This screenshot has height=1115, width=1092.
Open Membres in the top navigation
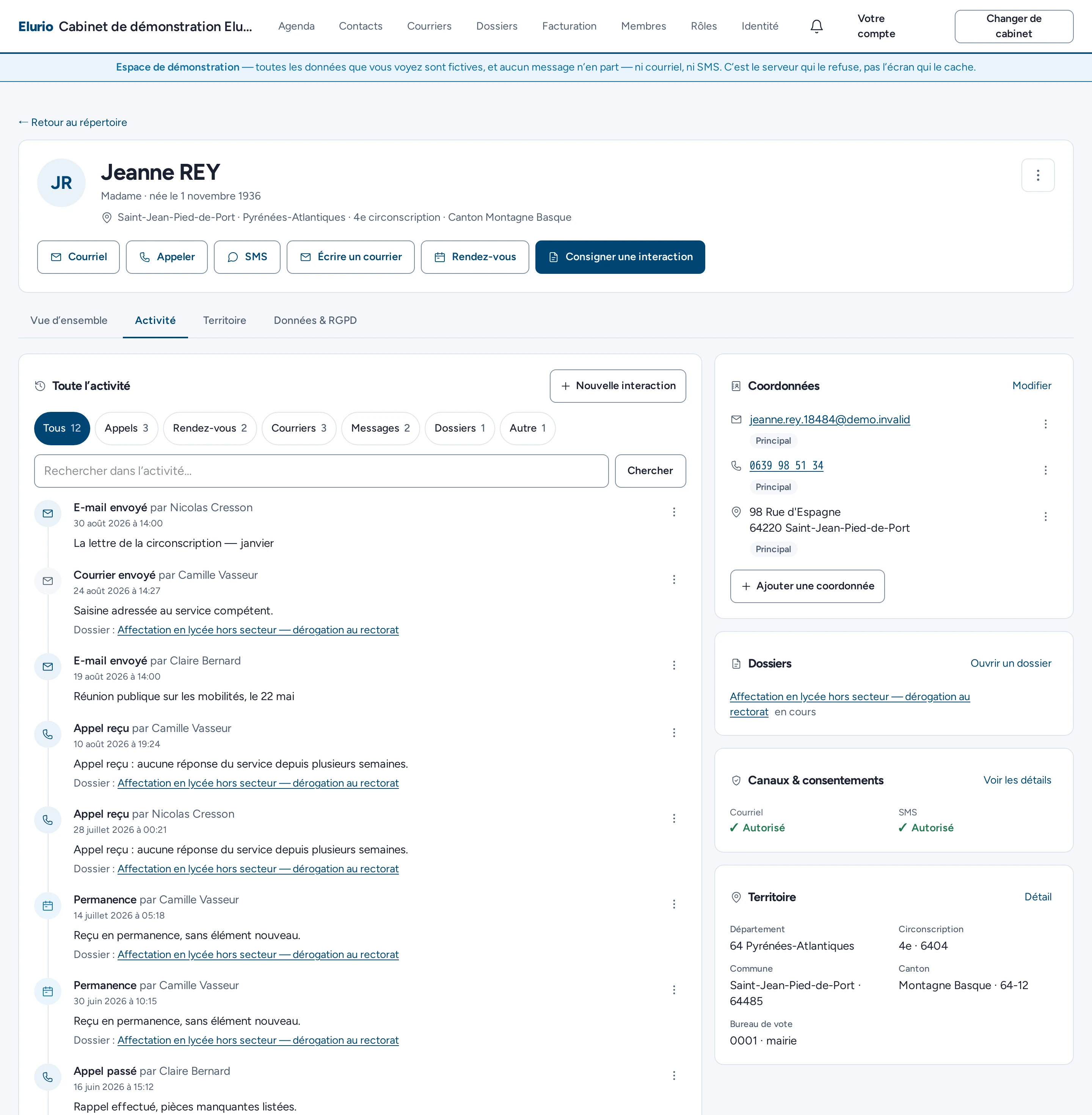(643, 27)
